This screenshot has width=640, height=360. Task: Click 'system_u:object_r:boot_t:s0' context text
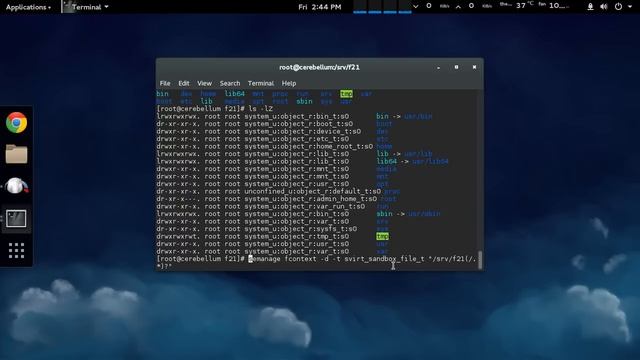pos(299,124)
